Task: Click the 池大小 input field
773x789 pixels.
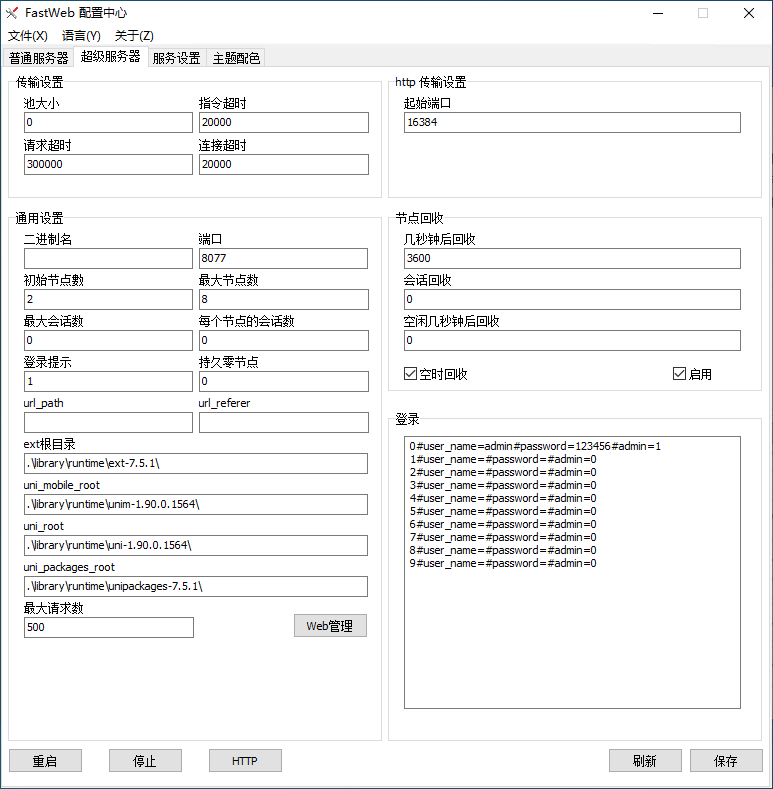Action: point(108,122)
